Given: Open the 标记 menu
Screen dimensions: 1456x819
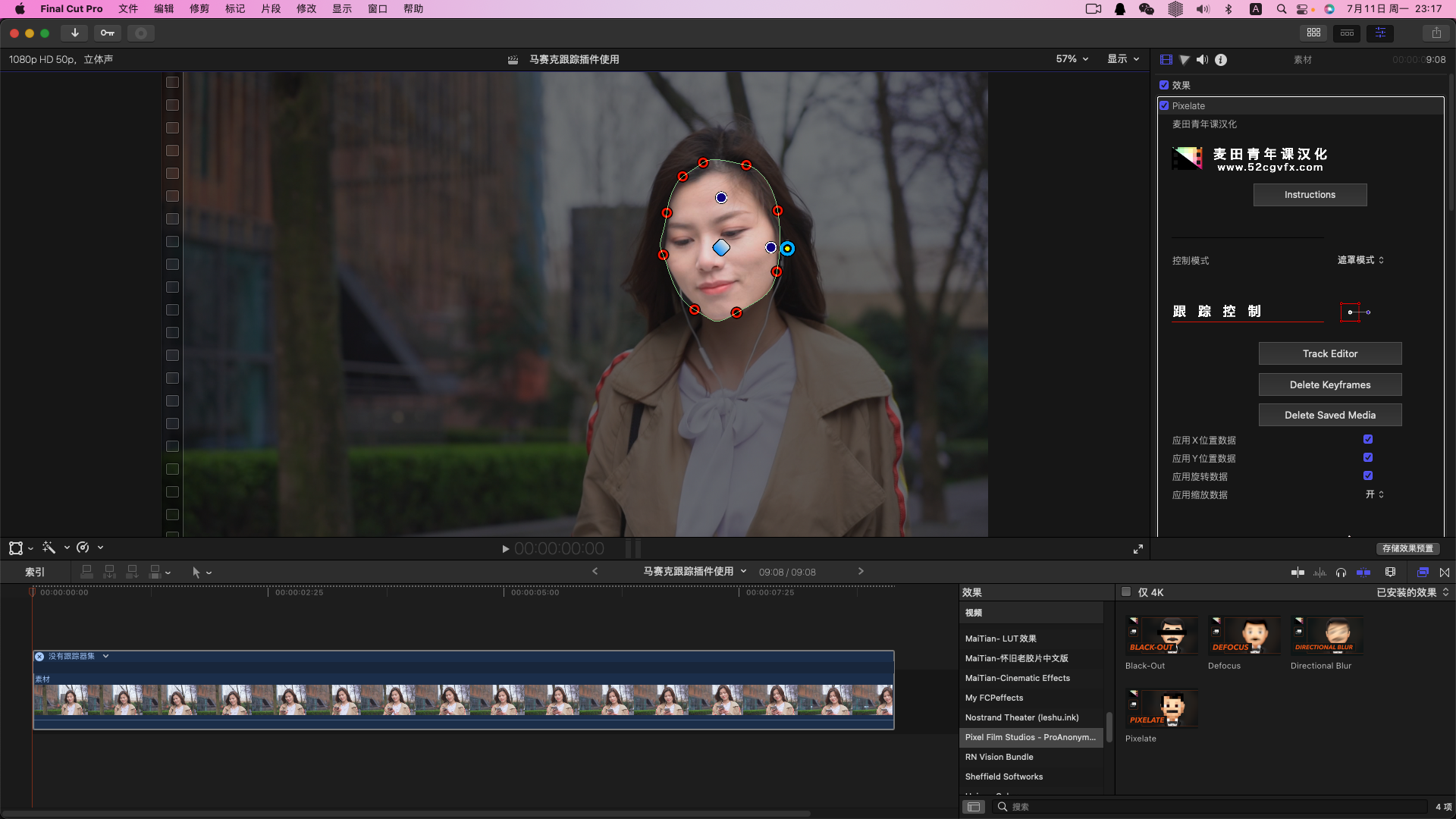Looking at the screenshot, I should pos(235,9).
